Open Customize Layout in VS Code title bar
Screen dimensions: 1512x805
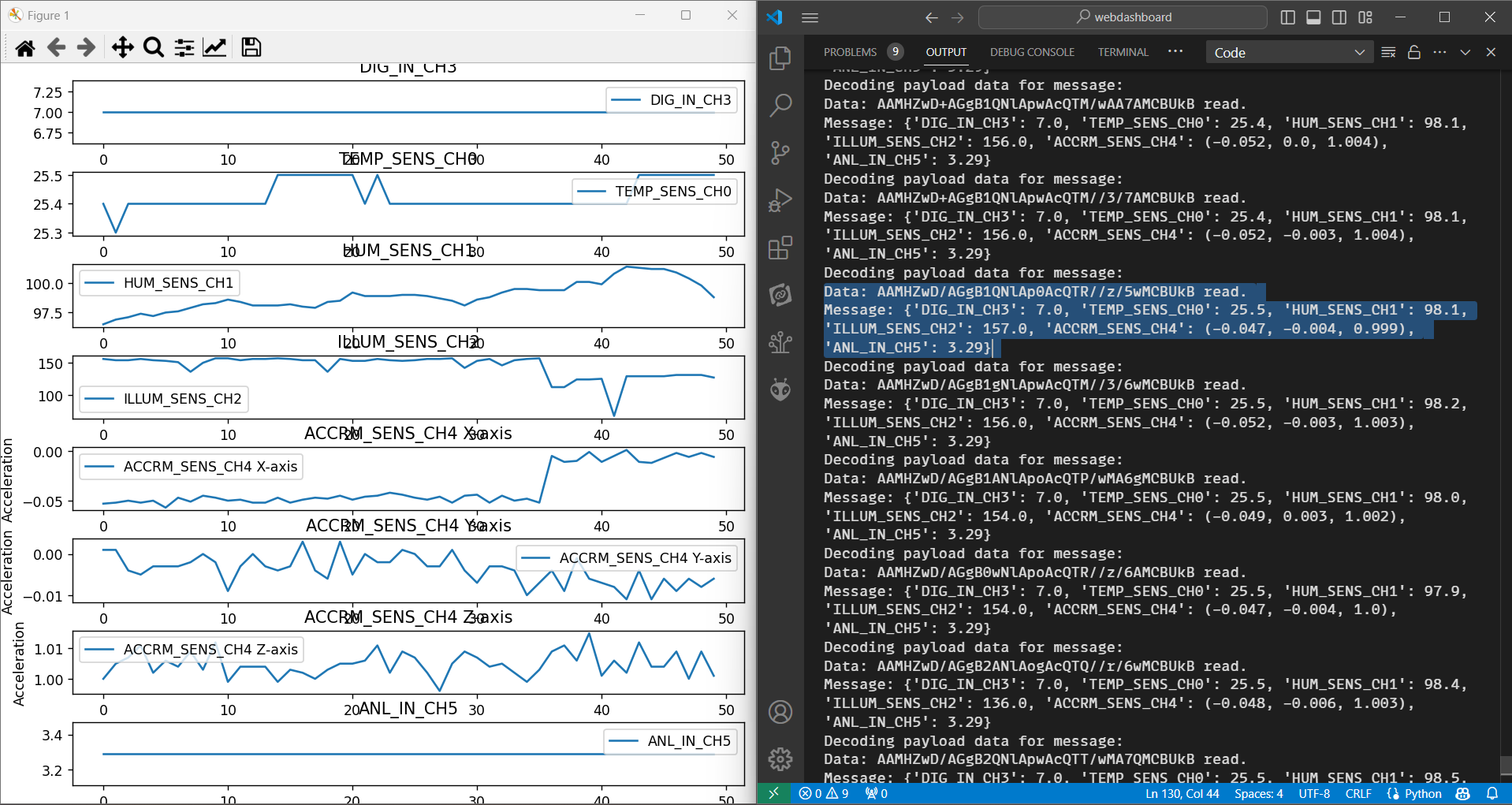[x=1365, y=17]
